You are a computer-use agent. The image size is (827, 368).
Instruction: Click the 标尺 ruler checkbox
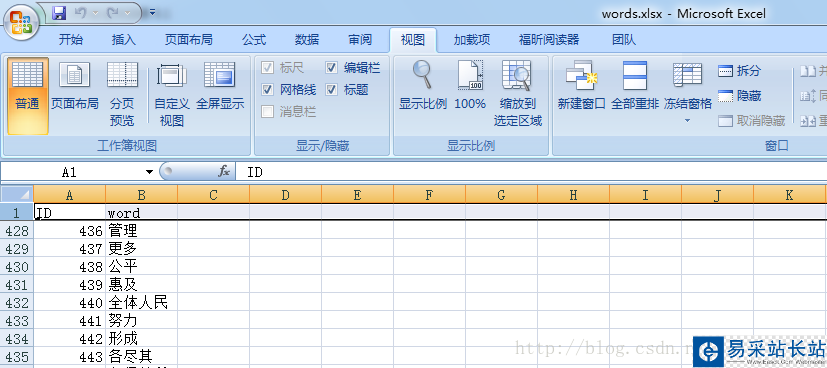point(267,67)
